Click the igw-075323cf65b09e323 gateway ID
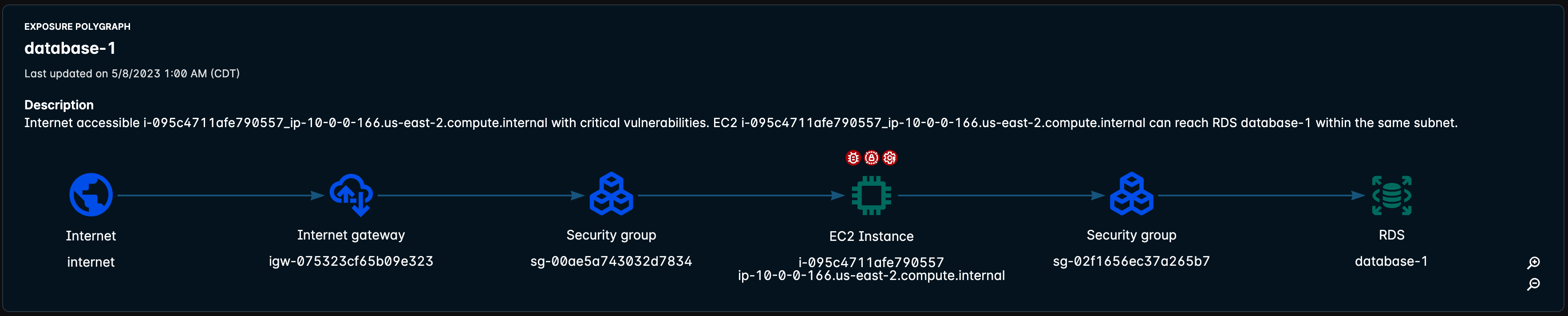 coord(351,261)
